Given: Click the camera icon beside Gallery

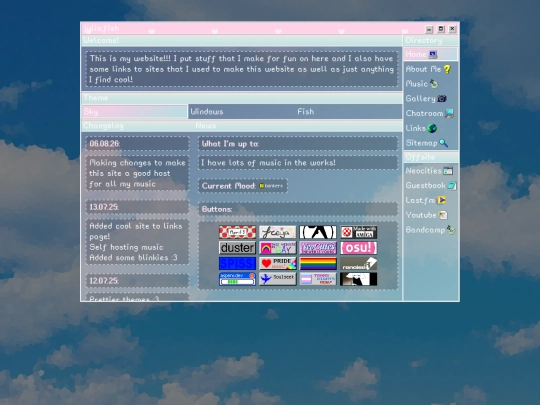Looking at the screenshot, I should [442, 98].
